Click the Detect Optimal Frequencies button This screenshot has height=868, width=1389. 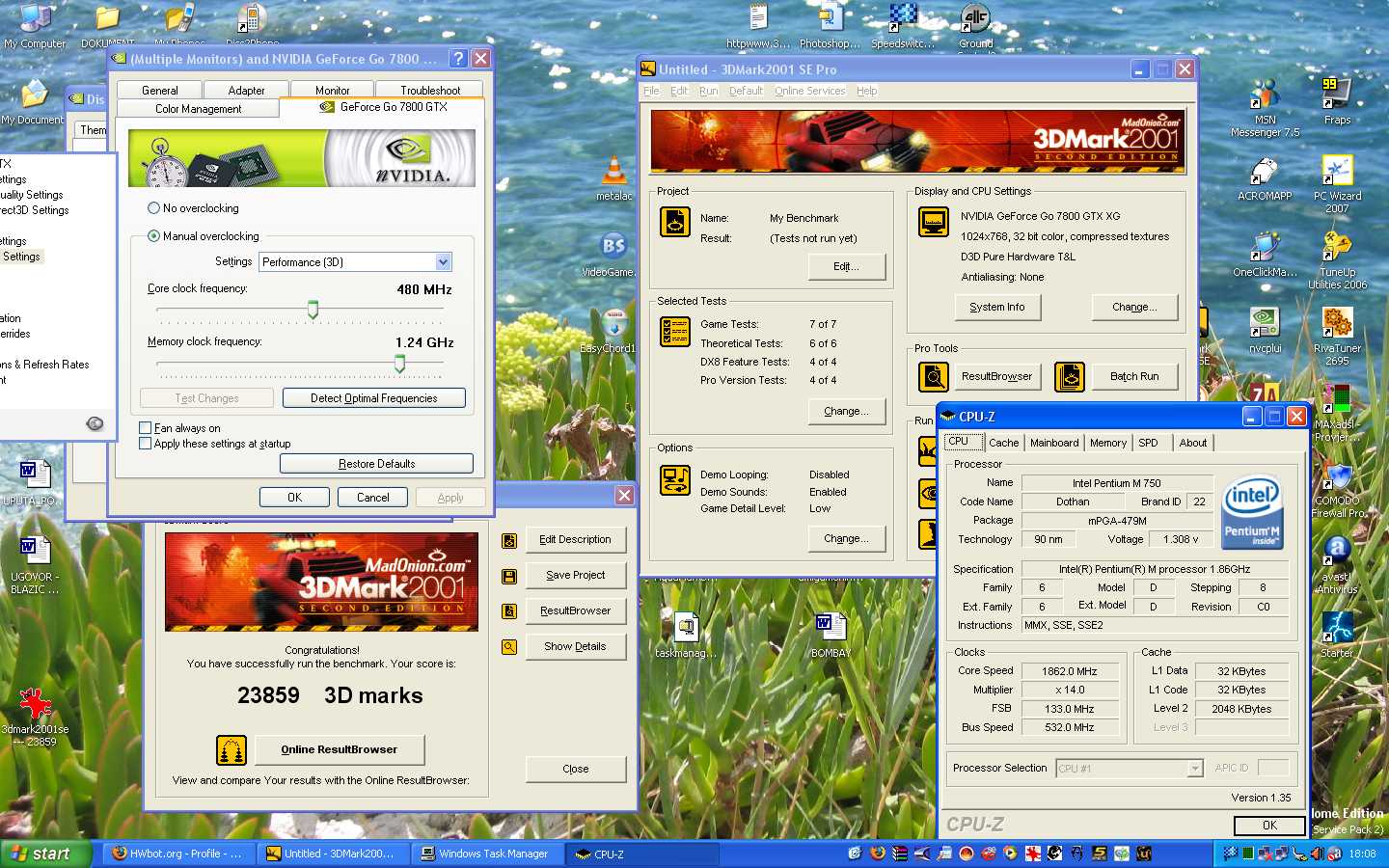(374, 398)
